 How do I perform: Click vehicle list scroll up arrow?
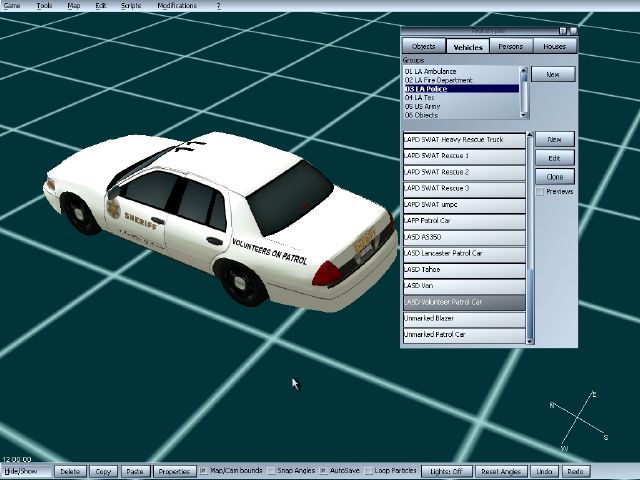[x=530, y=135]
